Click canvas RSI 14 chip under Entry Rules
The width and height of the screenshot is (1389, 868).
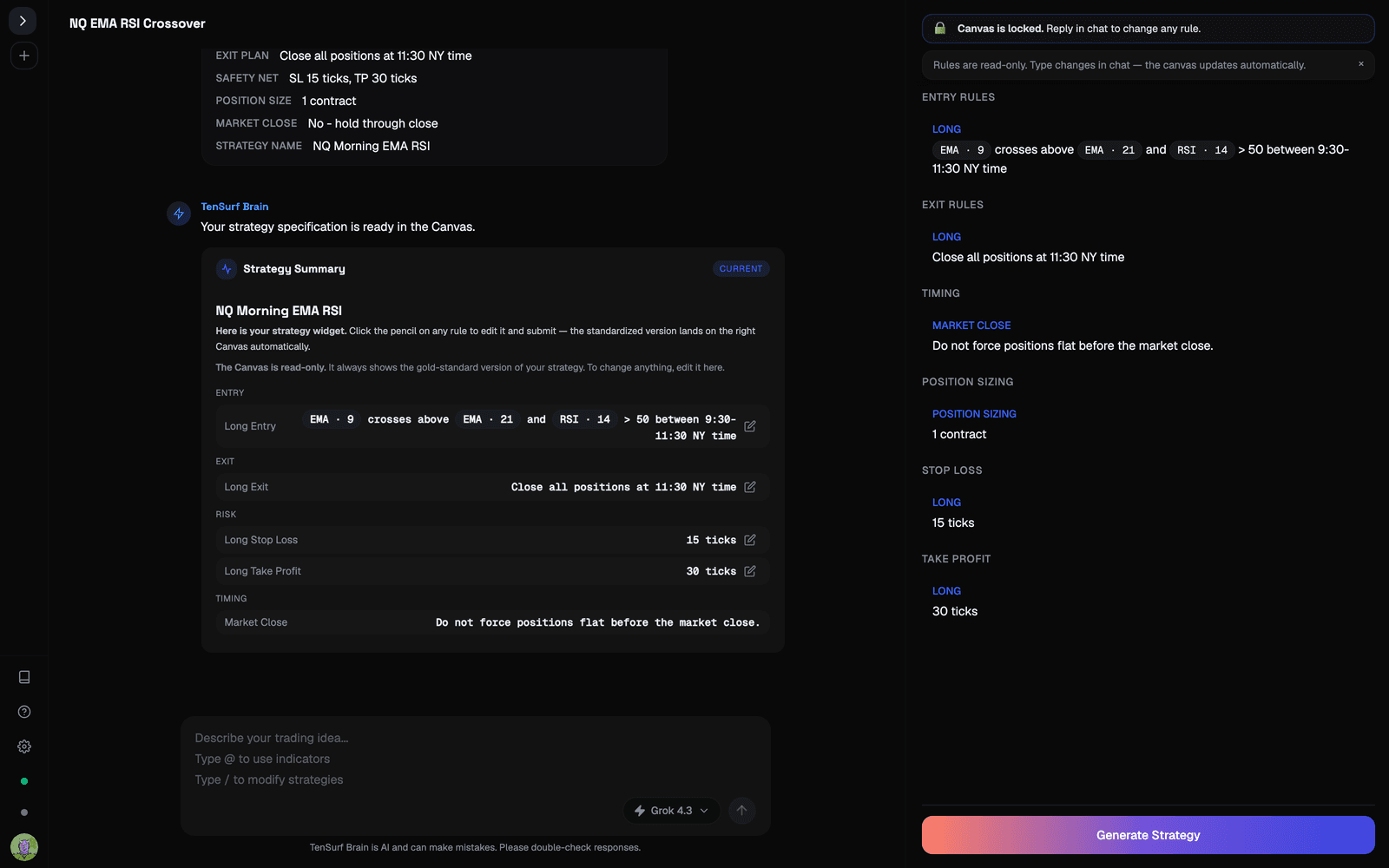[1202, 150]
